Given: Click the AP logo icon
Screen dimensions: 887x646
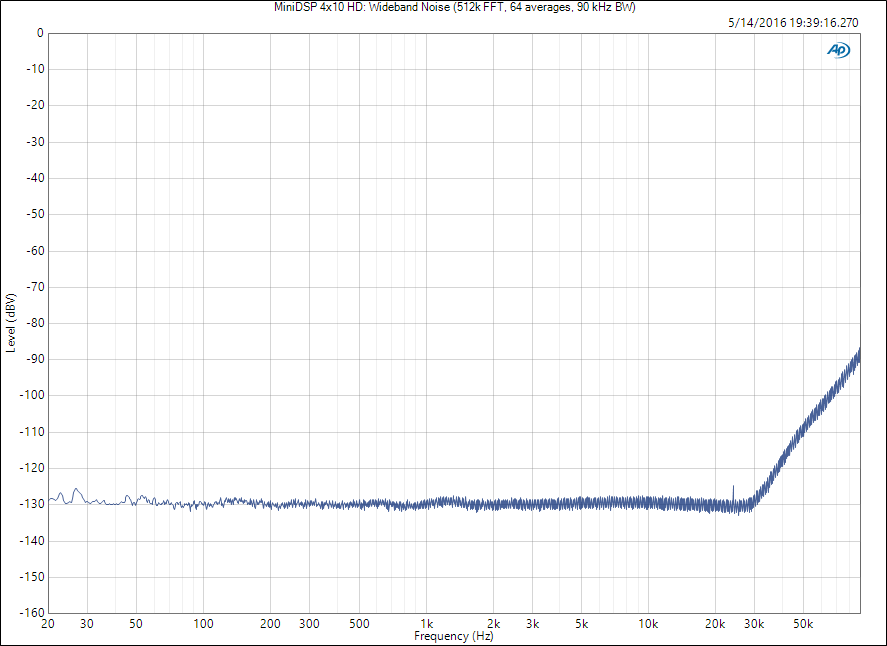Looking at the screenshot, I should coord(838,50).
